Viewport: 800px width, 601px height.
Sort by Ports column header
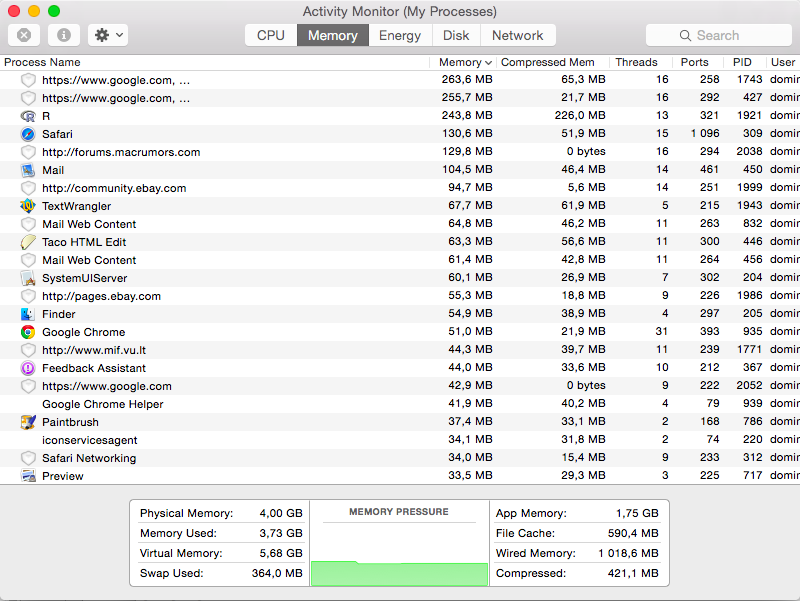694,62
